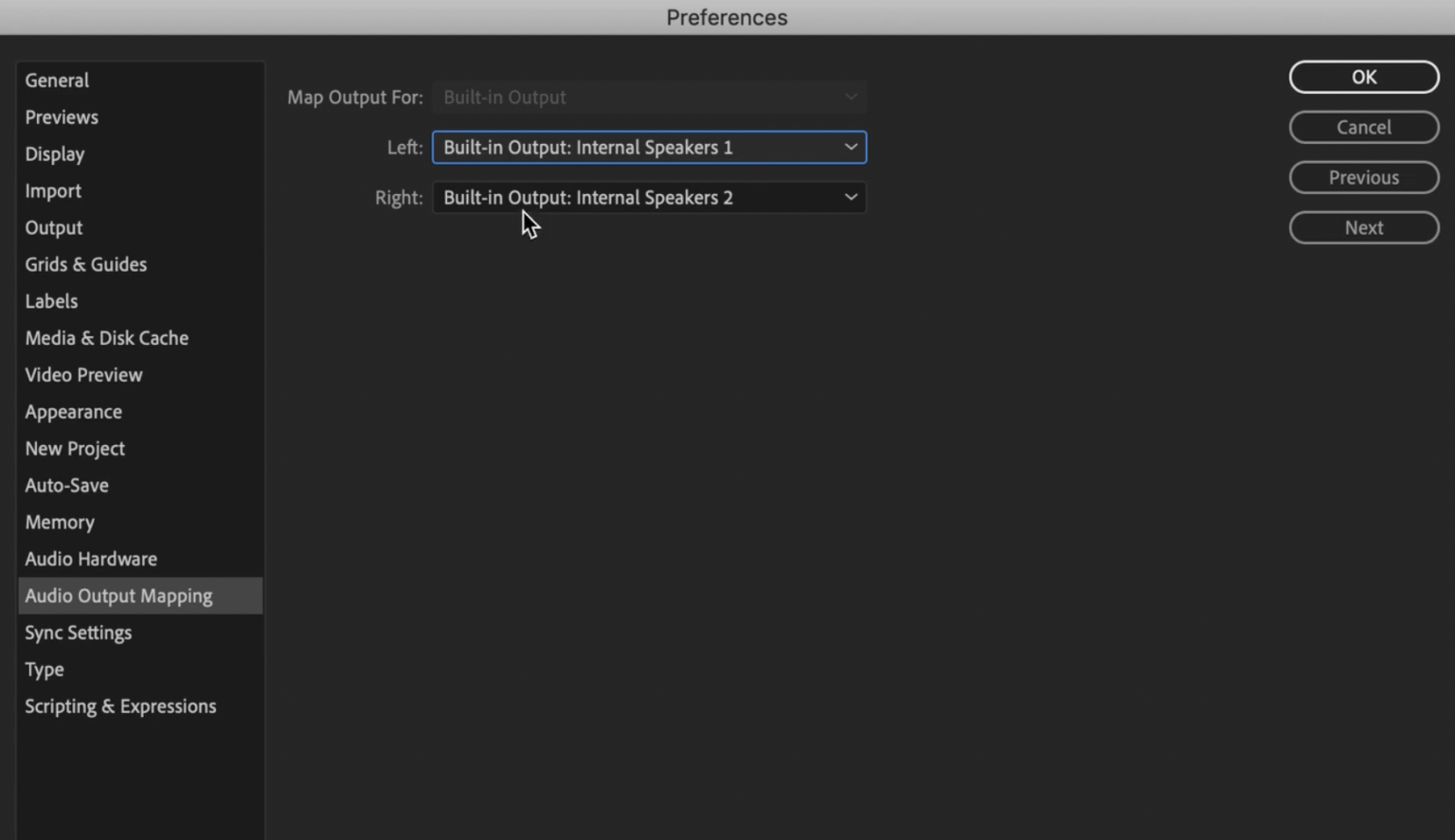Open the Import preferences section
Image resolution: width=1455 pixels, height=840 pixels.
click(x=53, y=191)
